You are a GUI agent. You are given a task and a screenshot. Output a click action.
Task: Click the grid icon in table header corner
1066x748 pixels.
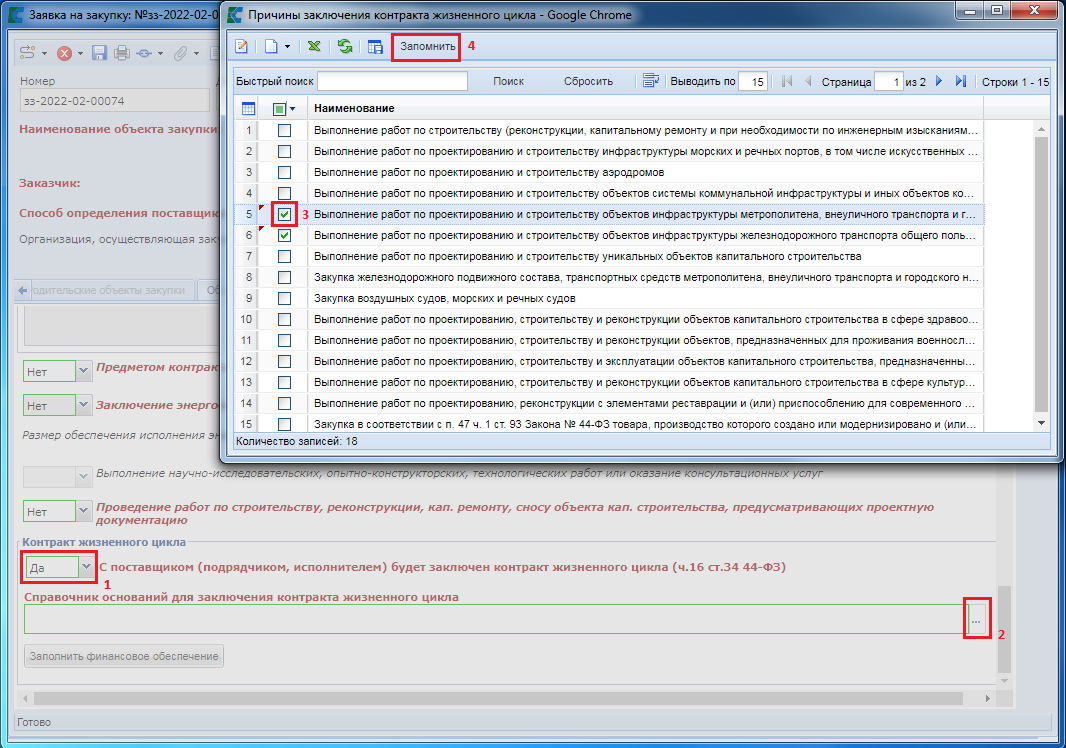(x=248, y=108)
